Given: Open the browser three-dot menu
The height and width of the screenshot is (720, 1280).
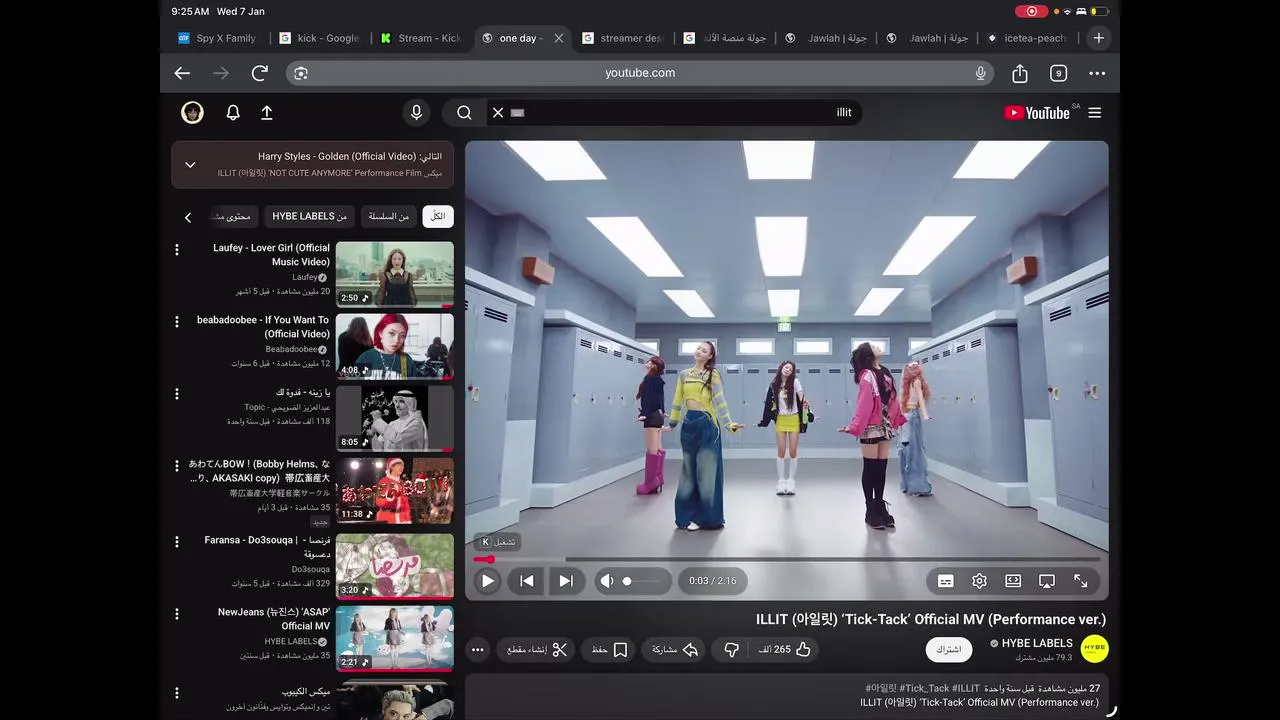Looking at the screenshot, I should (x=1097, y=73).
